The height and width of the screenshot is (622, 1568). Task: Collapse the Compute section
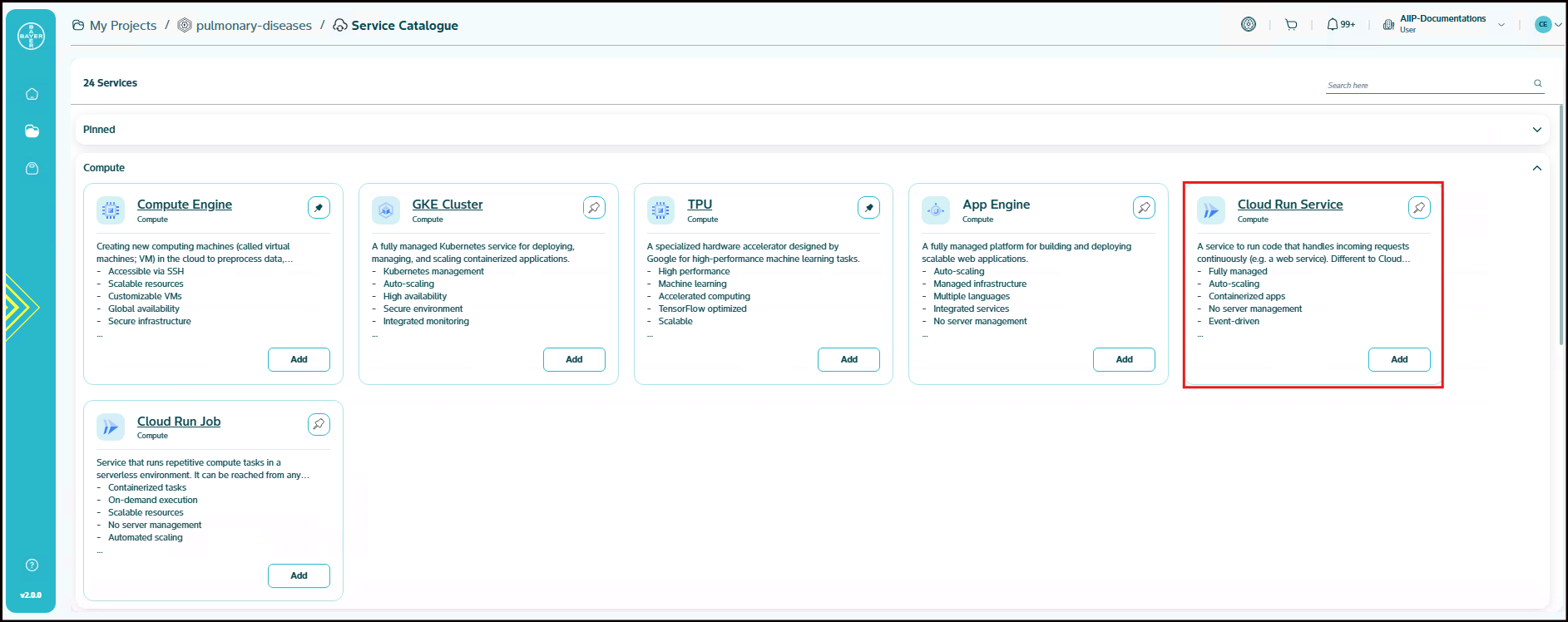(1536, 168)
